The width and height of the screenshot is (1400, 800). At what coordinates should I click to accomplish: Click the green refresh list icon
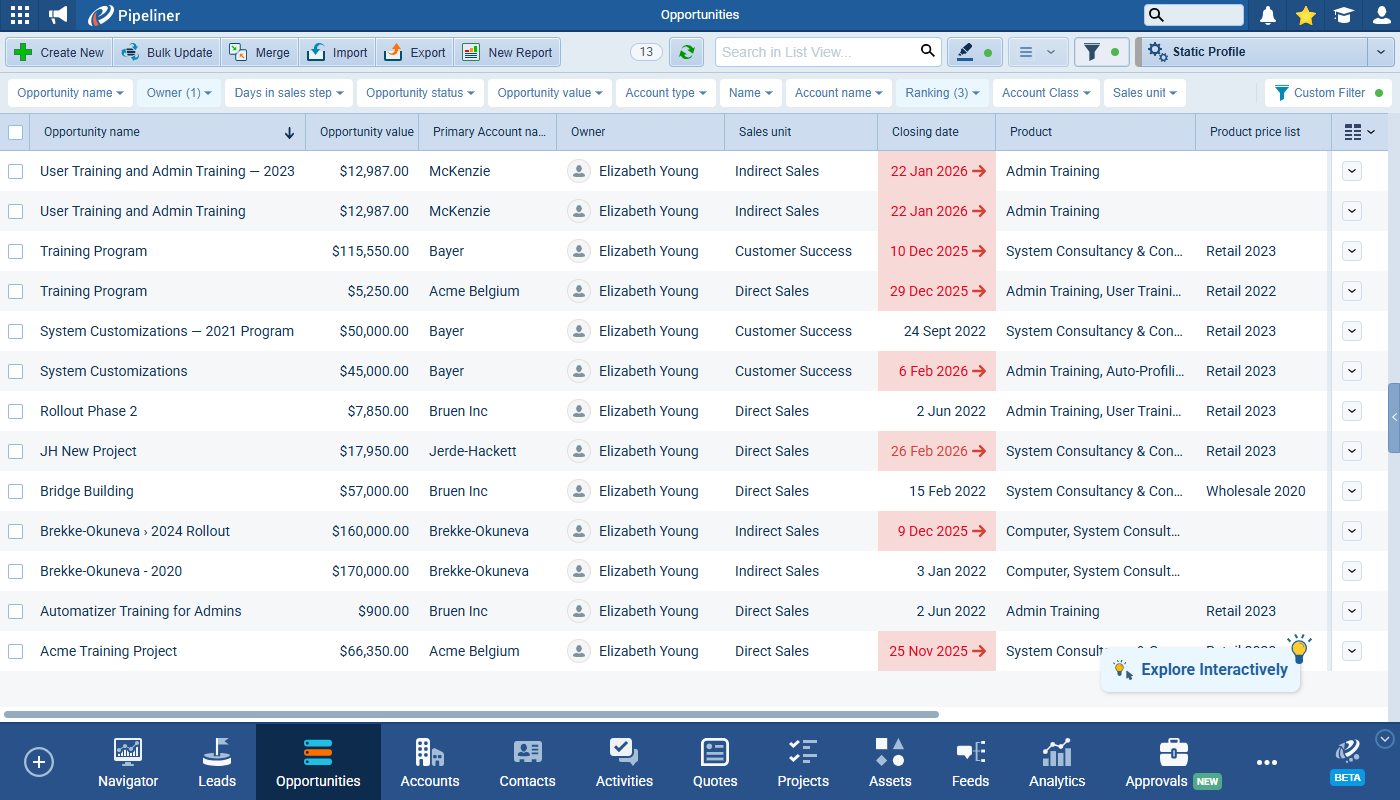tap(686, 52)
